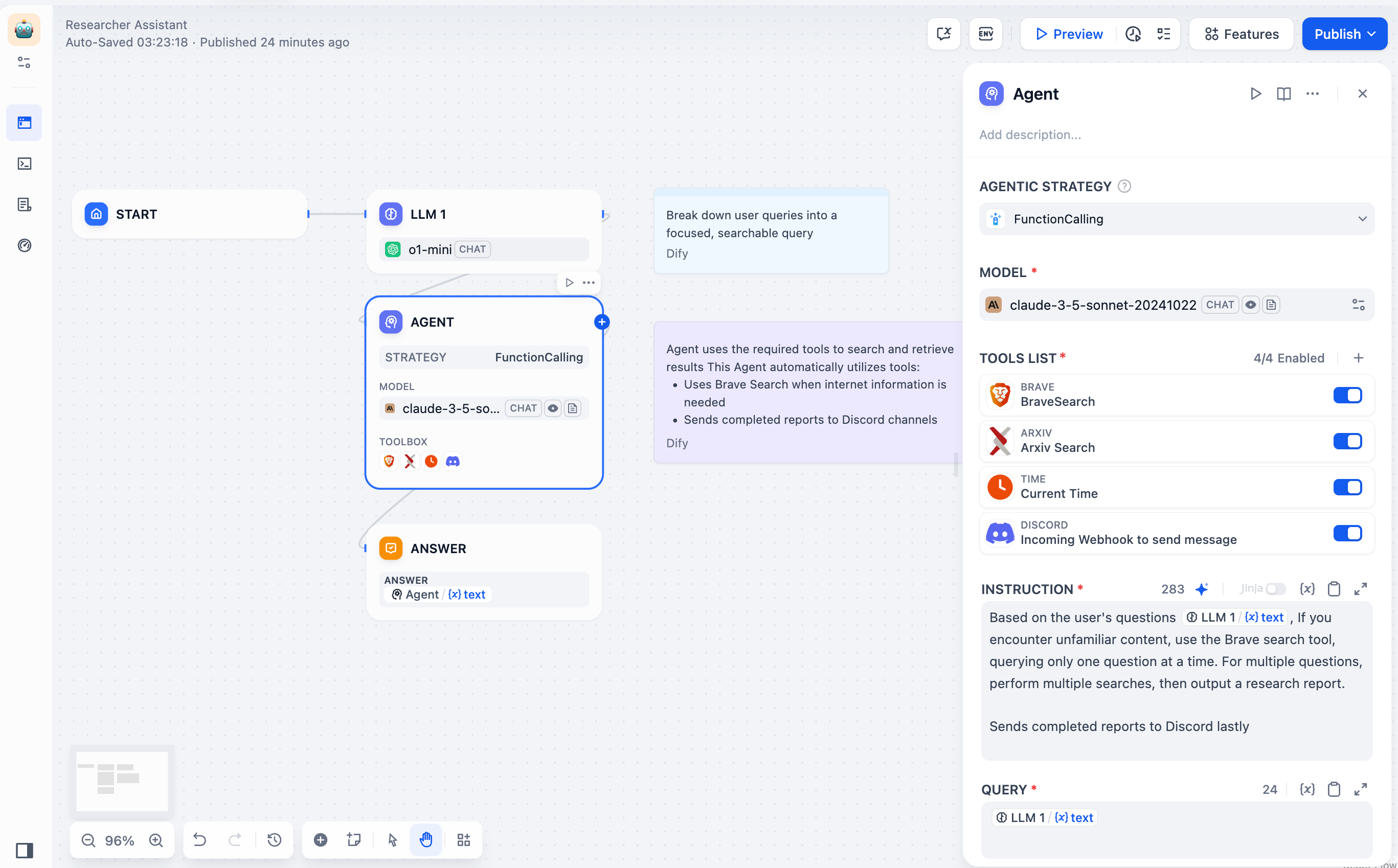Click the undo arrow in bottom toolbar
The height and width of the screenshot is (868, 1398).
pyautogui.click(x=200, y=840)
